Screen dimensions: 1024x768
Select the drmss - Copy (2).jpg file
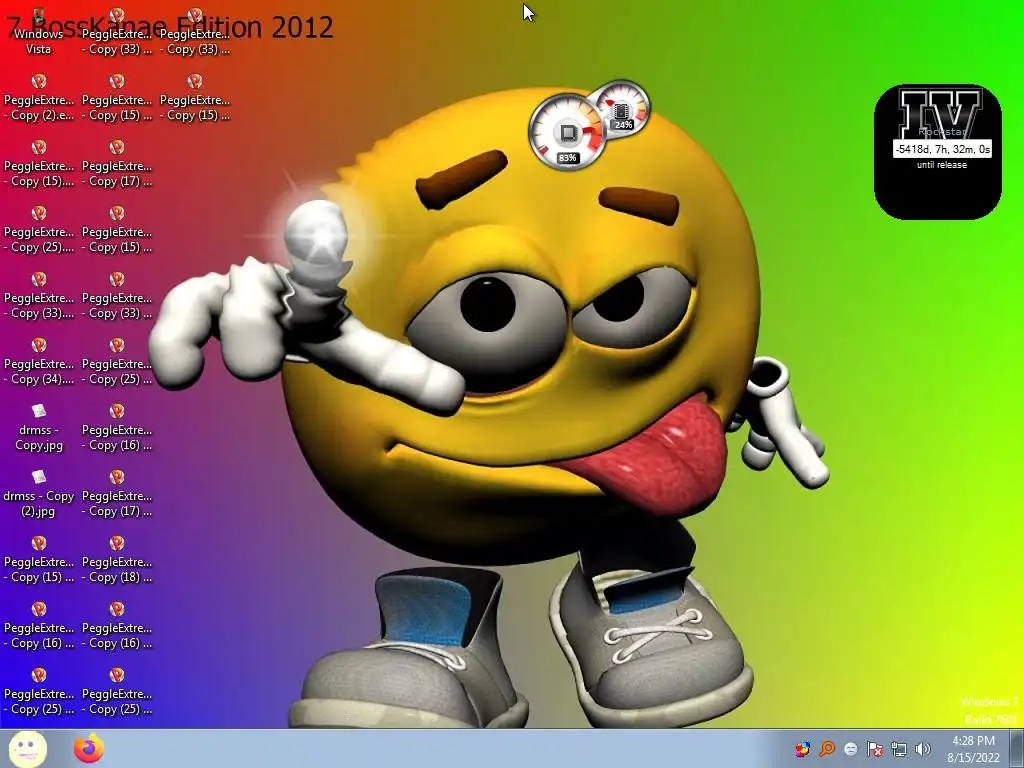[x=39, y=494]
